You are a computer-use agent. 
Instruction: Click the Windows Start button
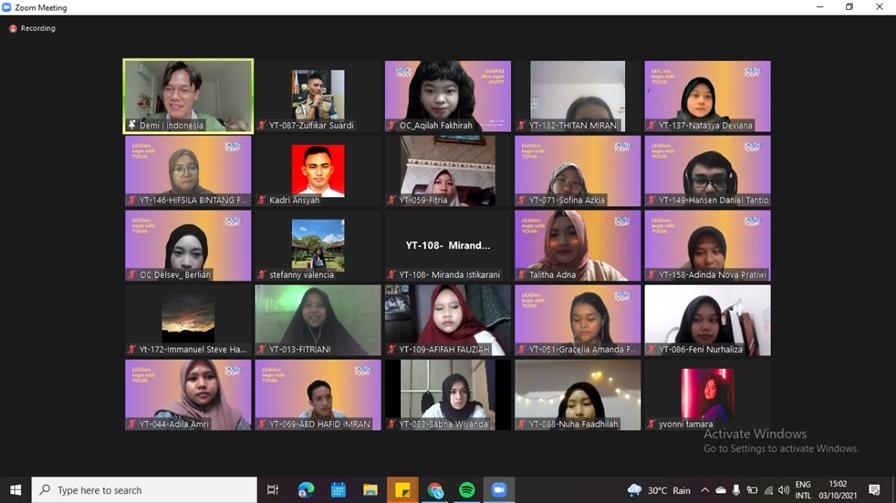coord(15,490)
